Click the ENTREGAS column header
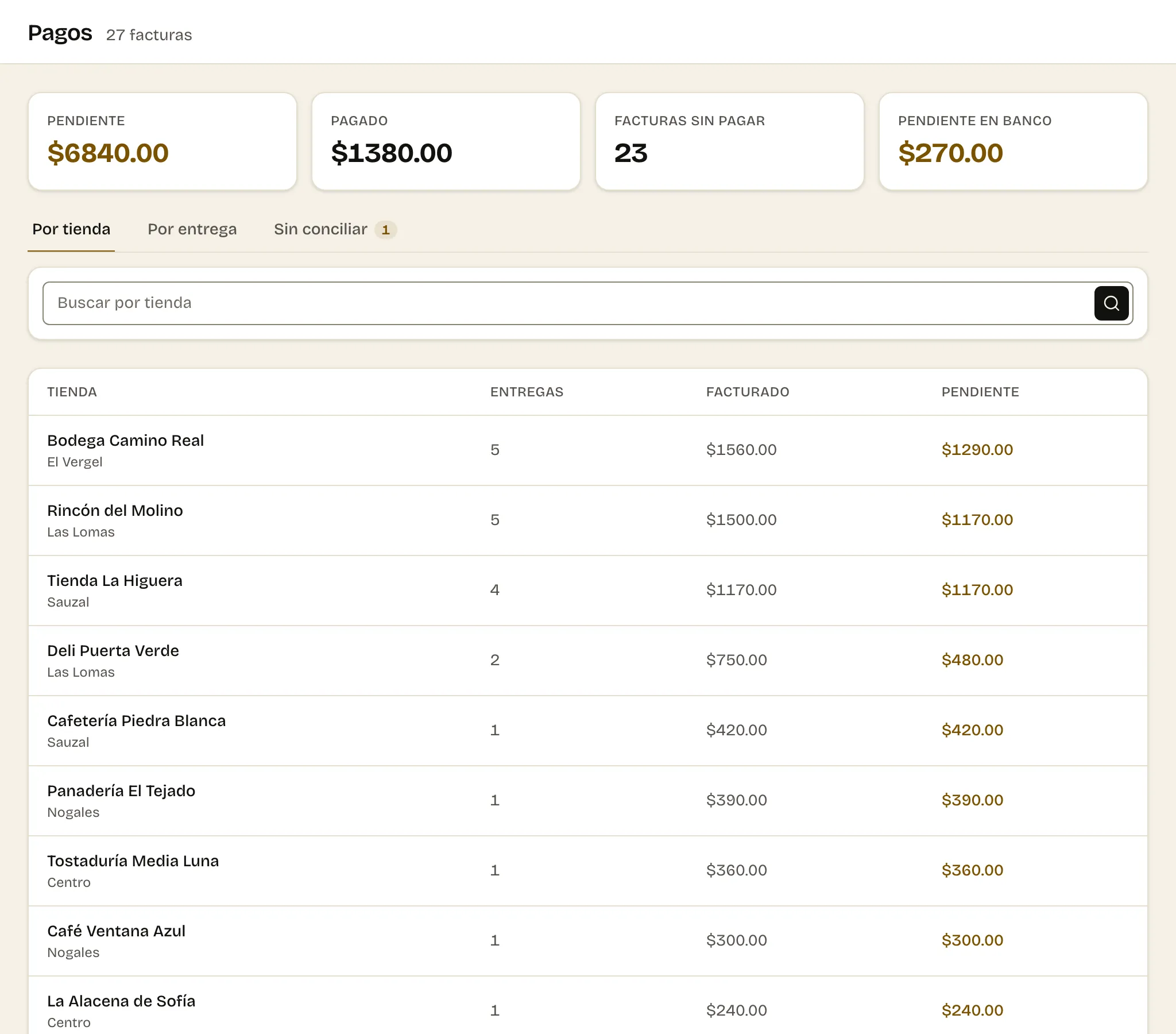The width and height of the screenshot is (1176, 1034). click(527, 392)
